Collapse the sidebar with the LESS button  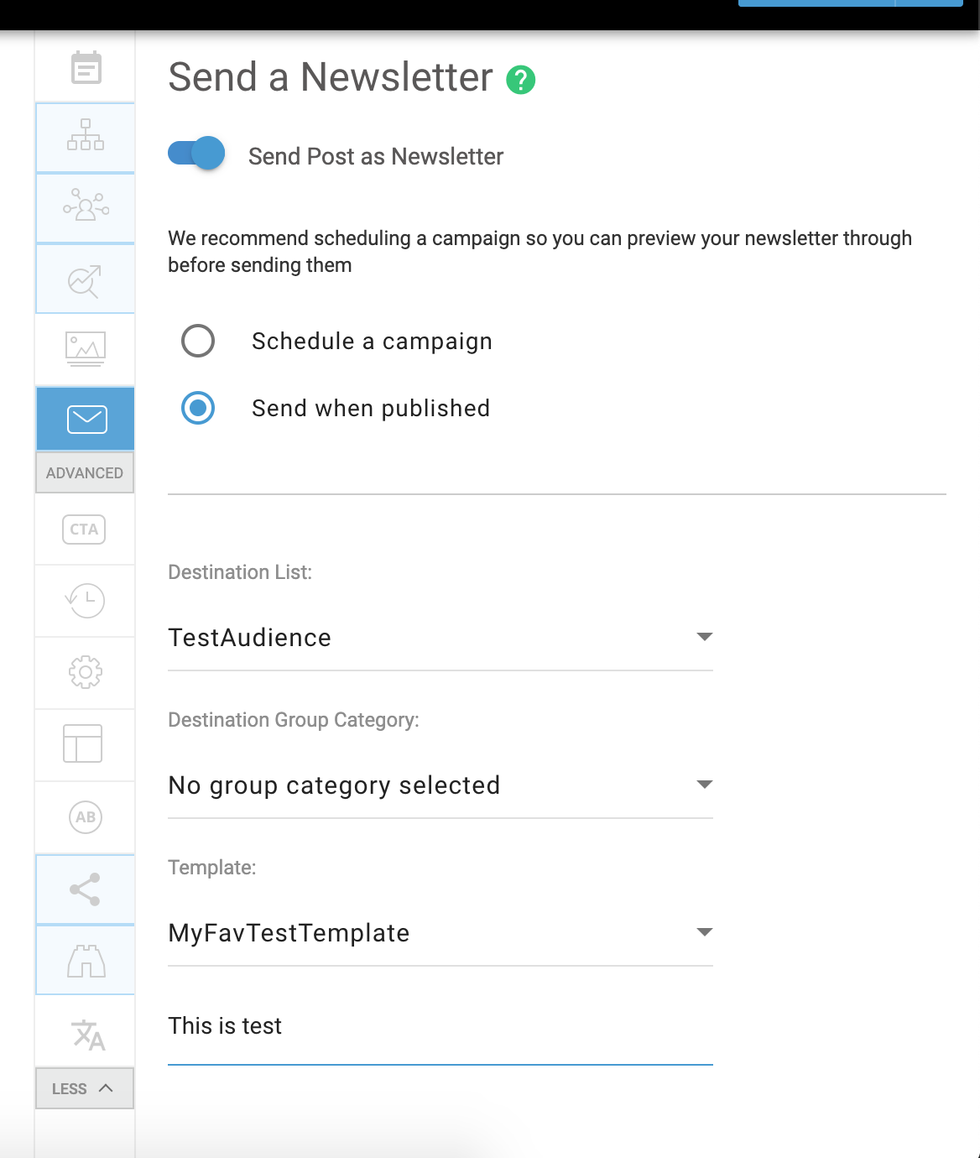84,1088
